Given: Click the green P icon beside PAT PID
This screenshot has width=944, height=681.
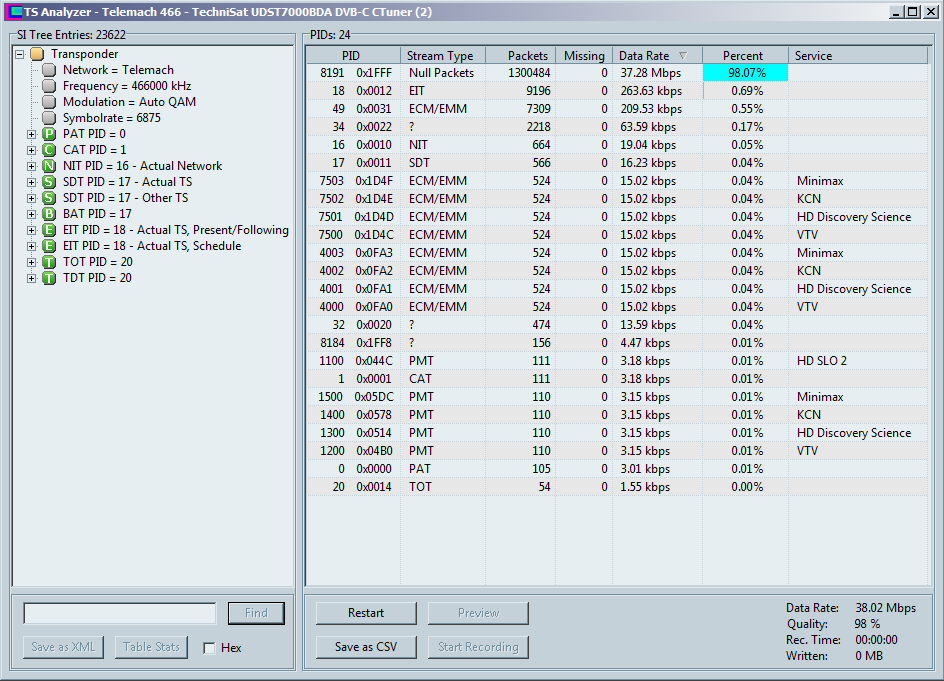Looking at the screenshot, I should (49, 134).
